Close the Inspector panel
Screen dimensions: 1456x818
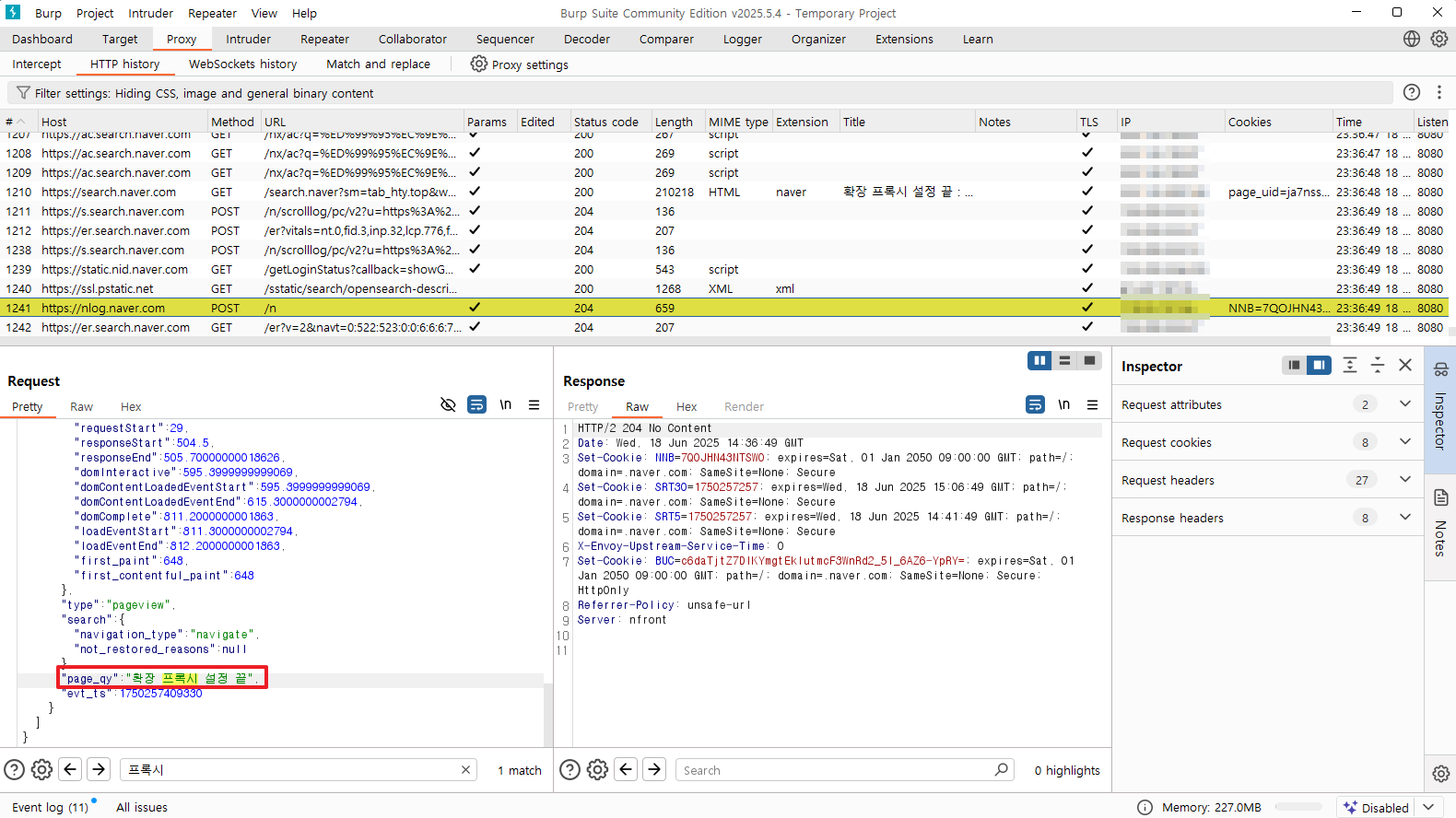[1405, 366]
